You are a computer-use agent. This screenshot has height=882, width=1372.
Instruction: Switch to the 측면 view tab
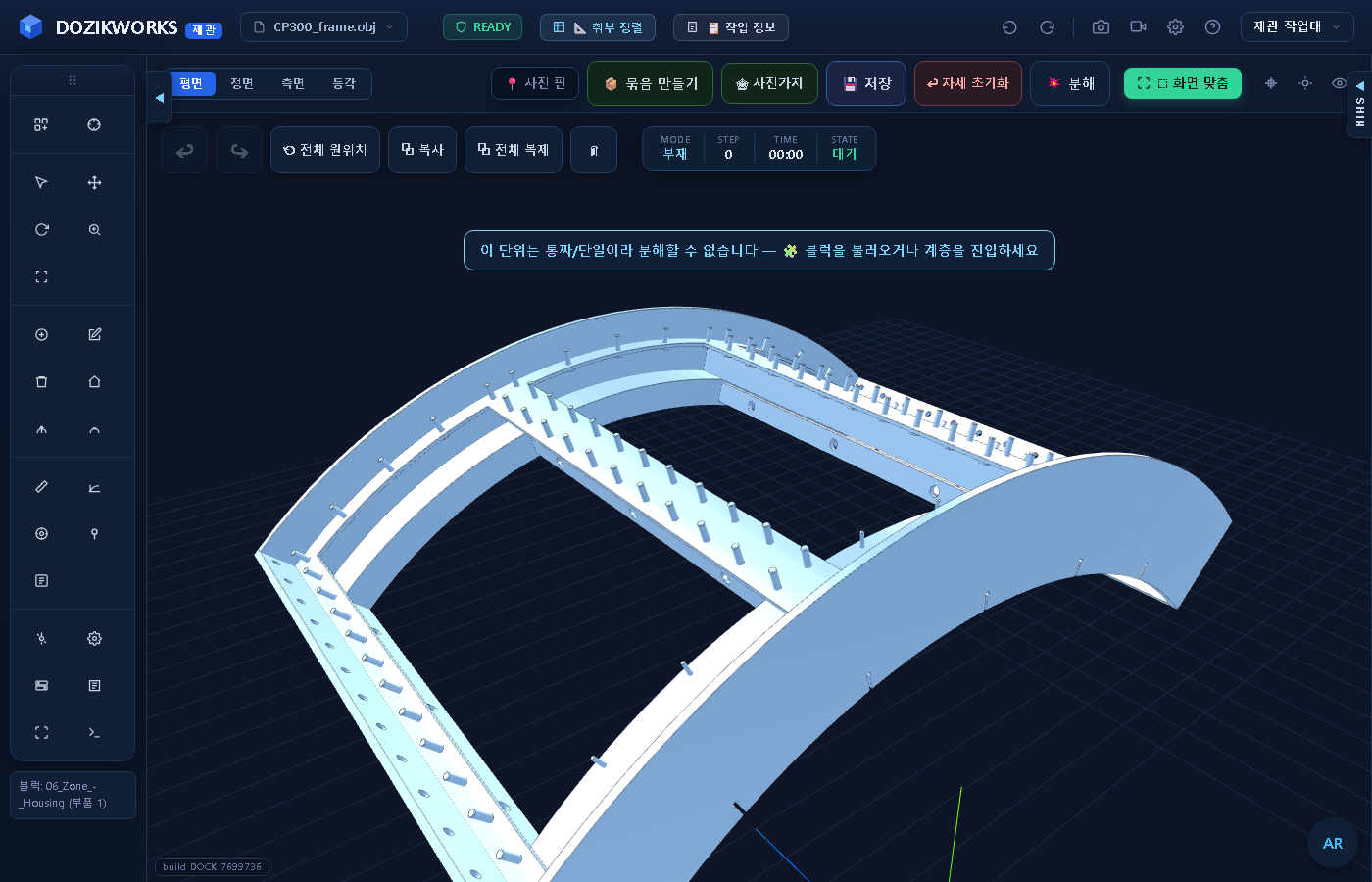point(293,83)
